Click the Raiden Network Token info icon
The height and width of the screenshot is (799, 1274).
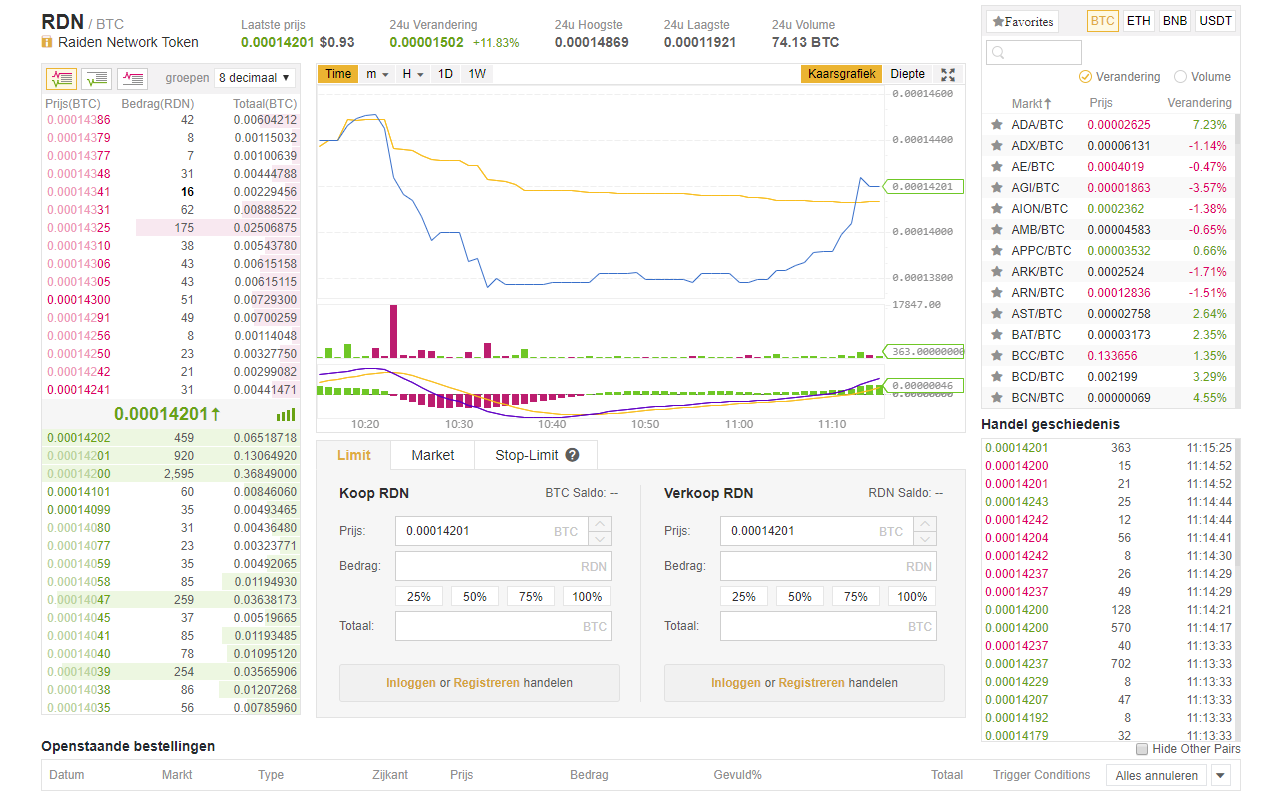coord(47,43)
